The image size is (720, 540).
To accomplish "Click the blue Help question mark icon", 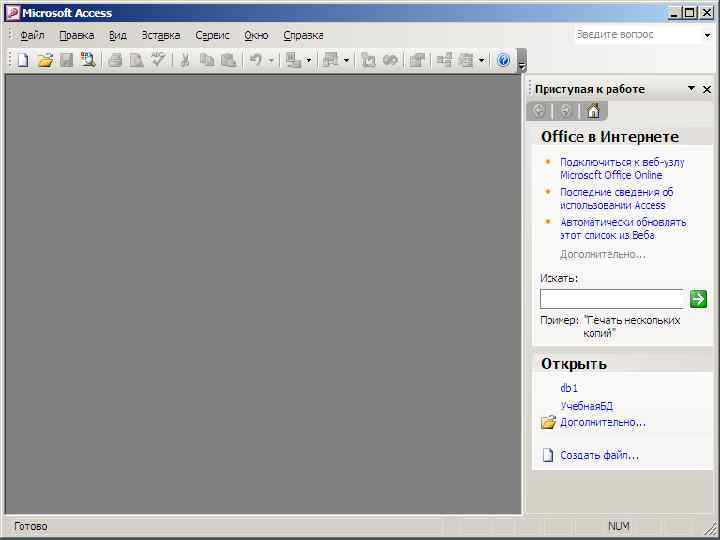I will coord(503,60).
